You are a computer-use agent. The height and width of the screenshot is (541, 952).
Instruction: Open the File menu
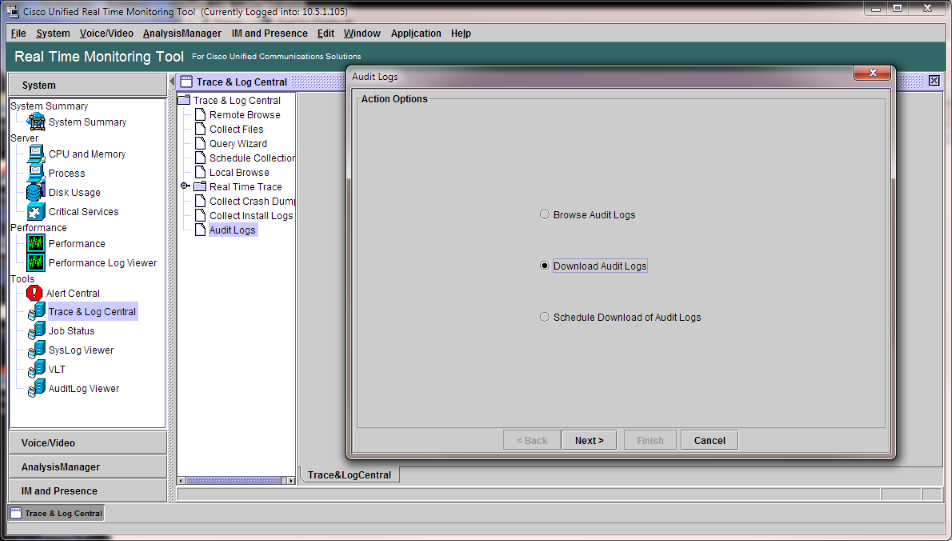(x=18, y=33)
